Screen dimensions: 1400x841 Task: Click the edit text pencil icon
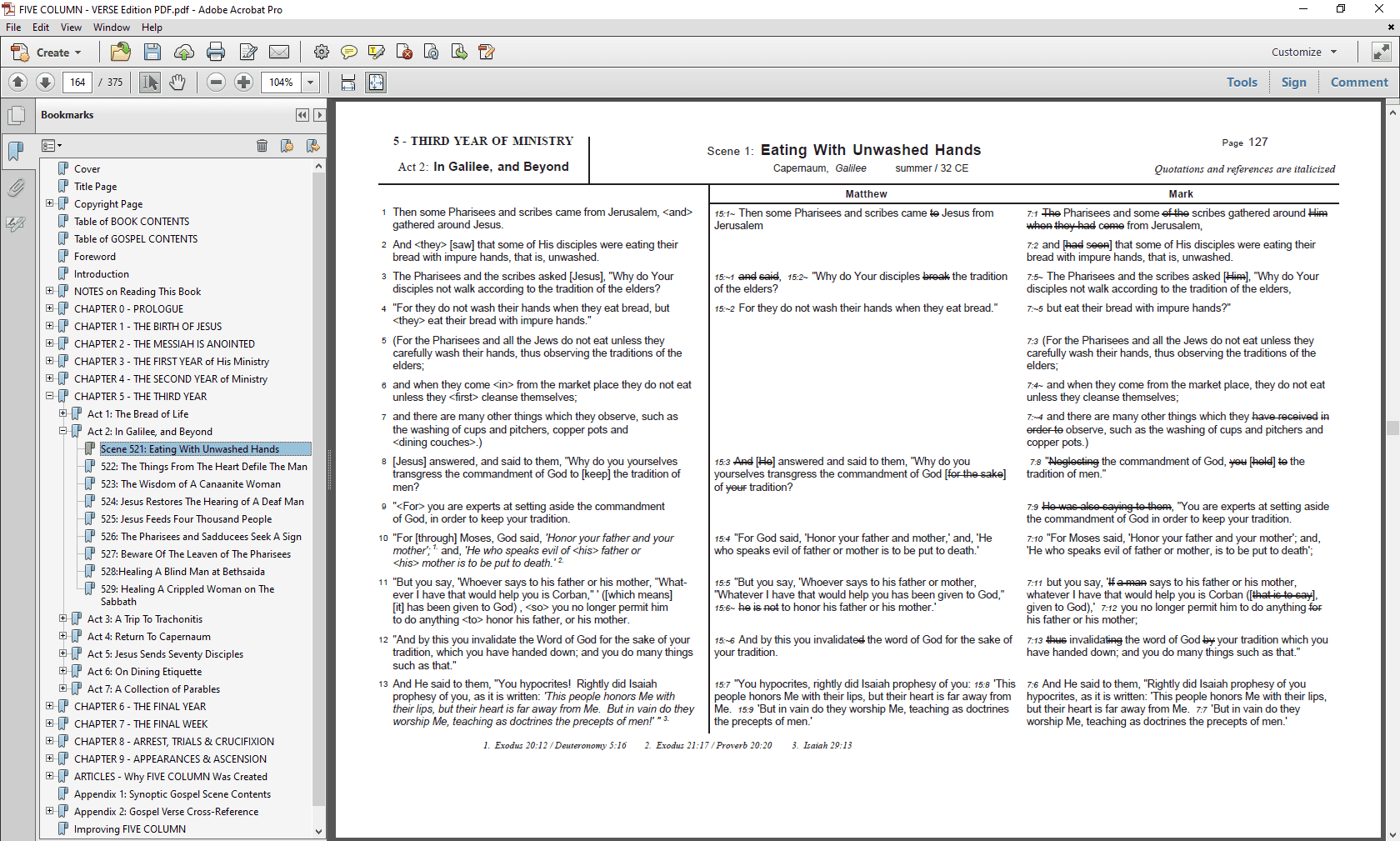pos(248,52)
